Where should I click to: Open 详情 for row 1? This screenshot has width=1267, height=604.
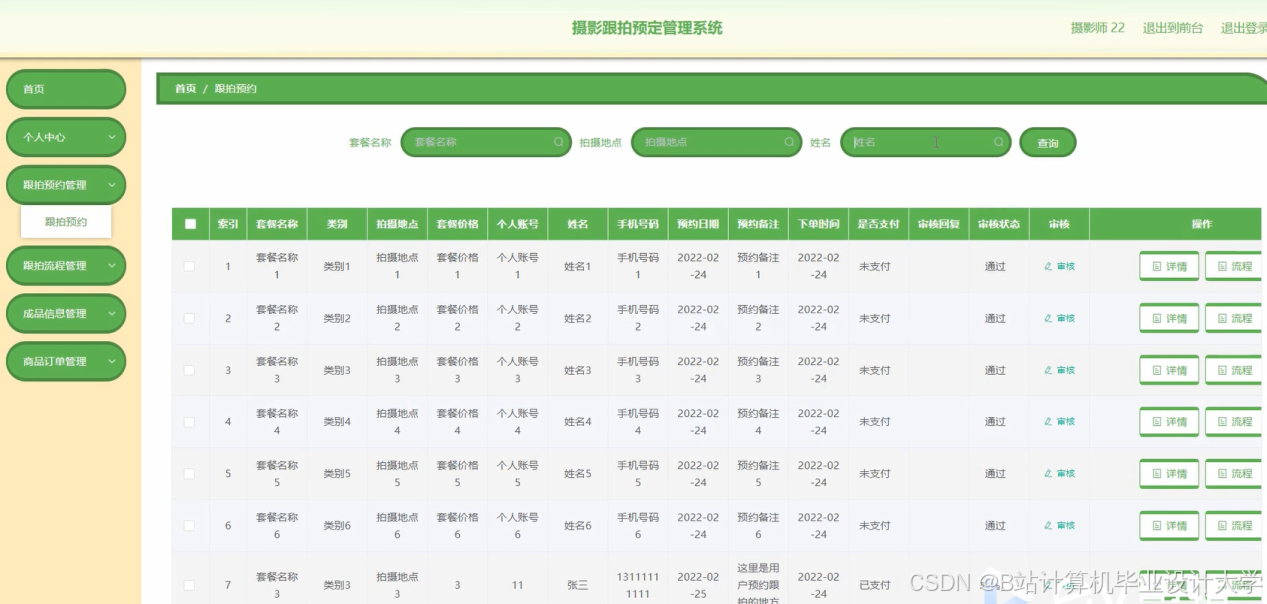tap(1169, 266)
